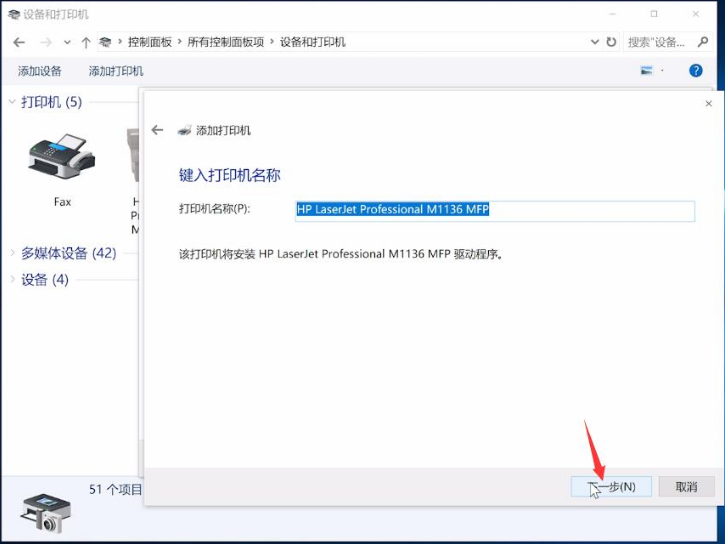Collapse the 打印机 (5) group
The width and height of the screenshot is (725, 544).
(x=13, y=102)
